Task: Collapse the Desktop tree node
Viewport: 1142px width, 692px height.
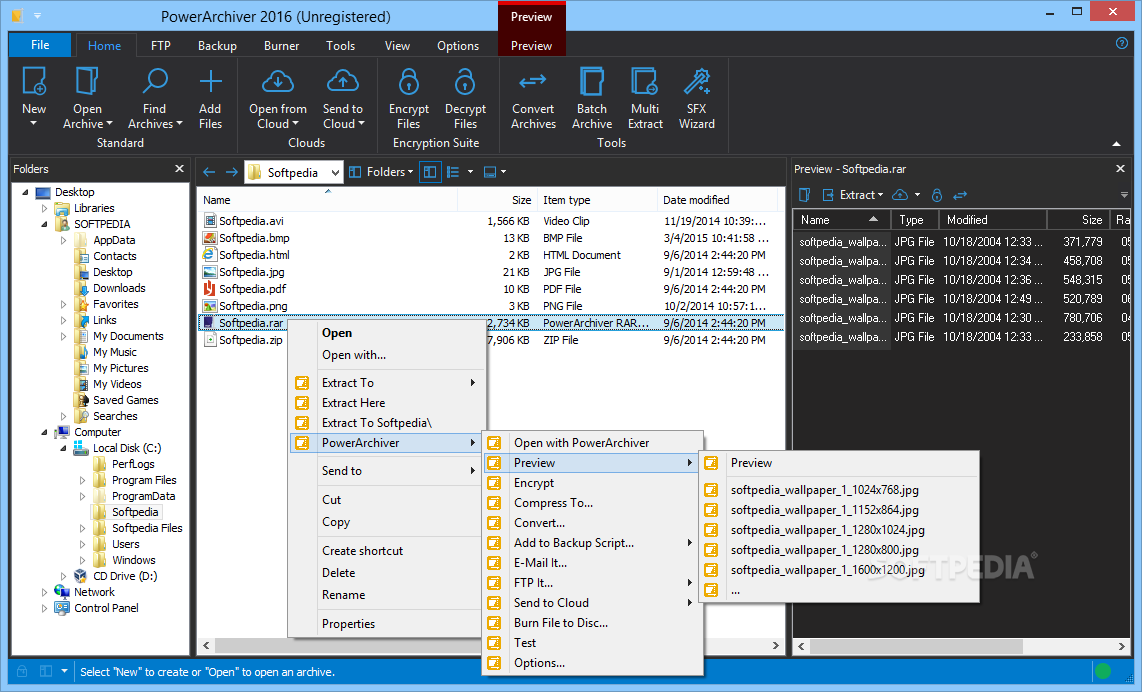Action: click(x=25, y=192)
